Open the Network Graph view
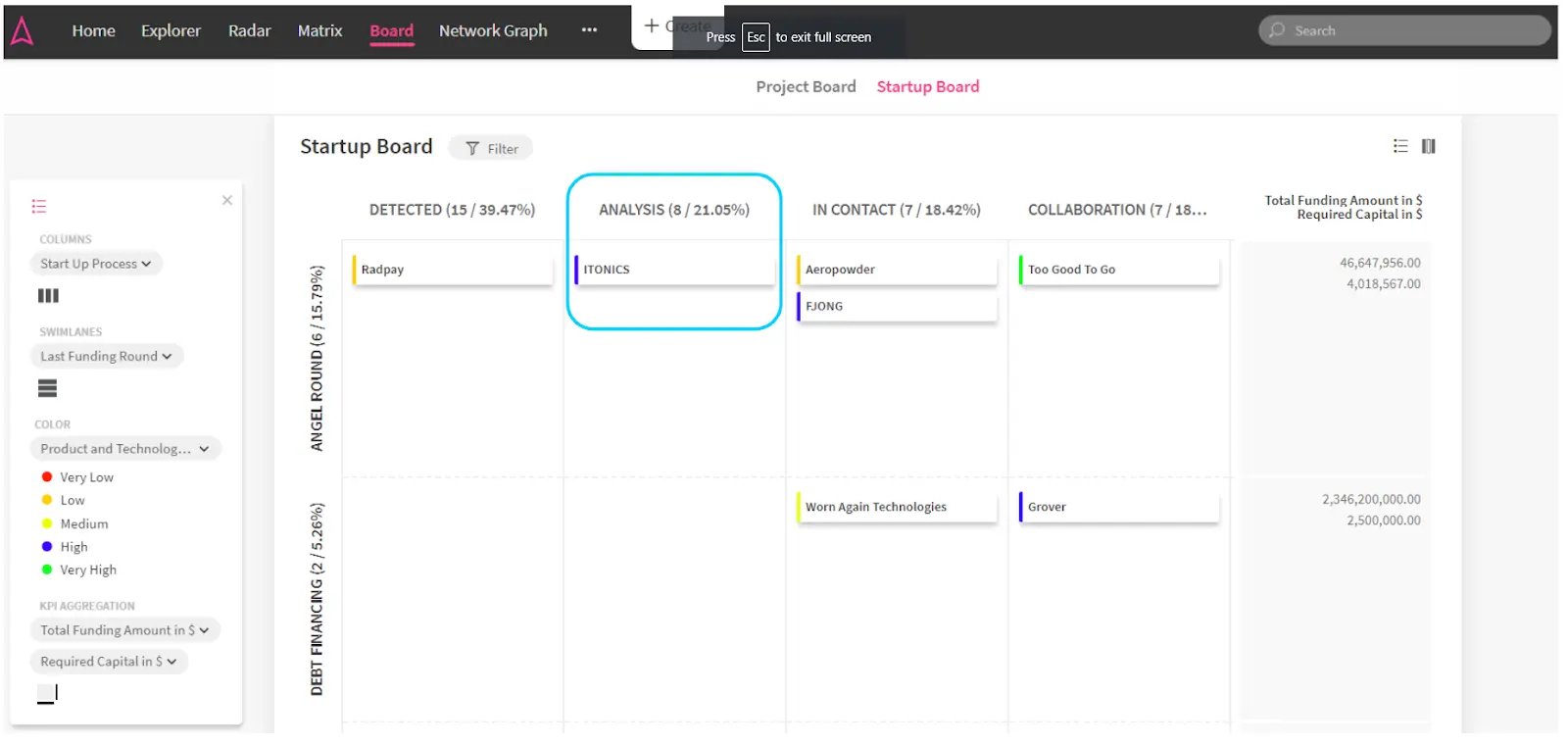This screenshot has height=744, width=1568. [493, 31]
